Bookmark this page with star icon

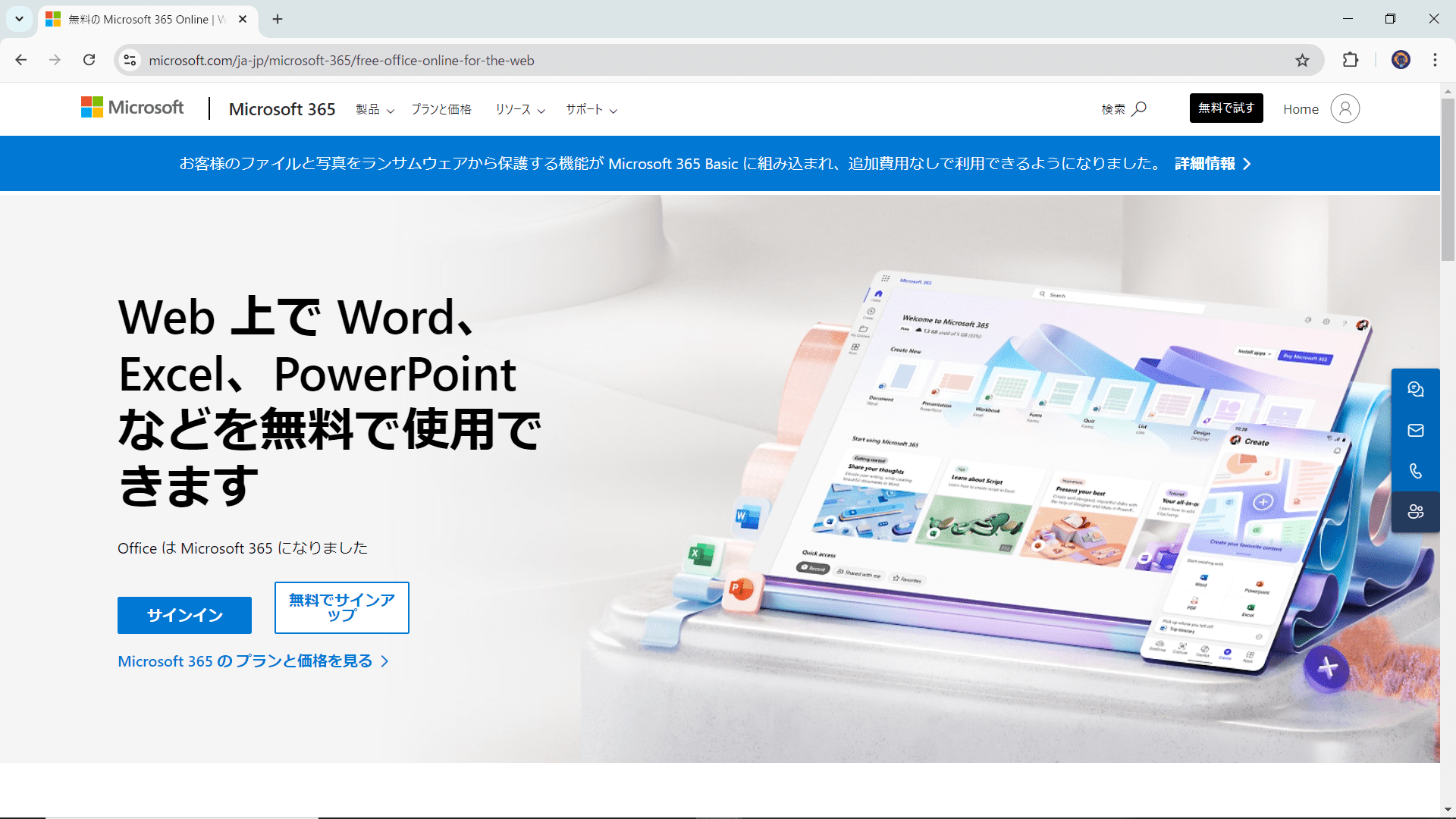point(1302,61)
